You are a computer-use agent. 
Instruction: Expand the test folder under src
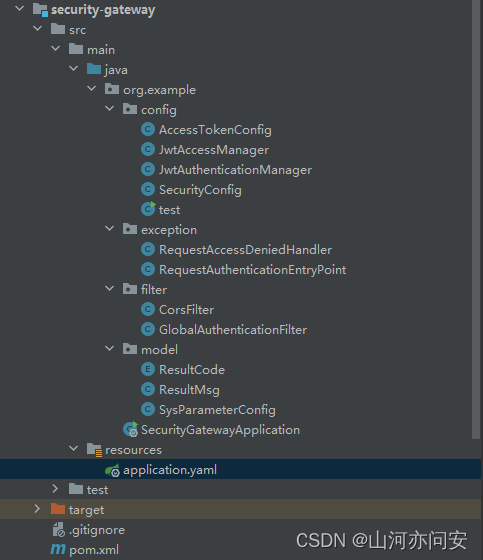[55, 489]
